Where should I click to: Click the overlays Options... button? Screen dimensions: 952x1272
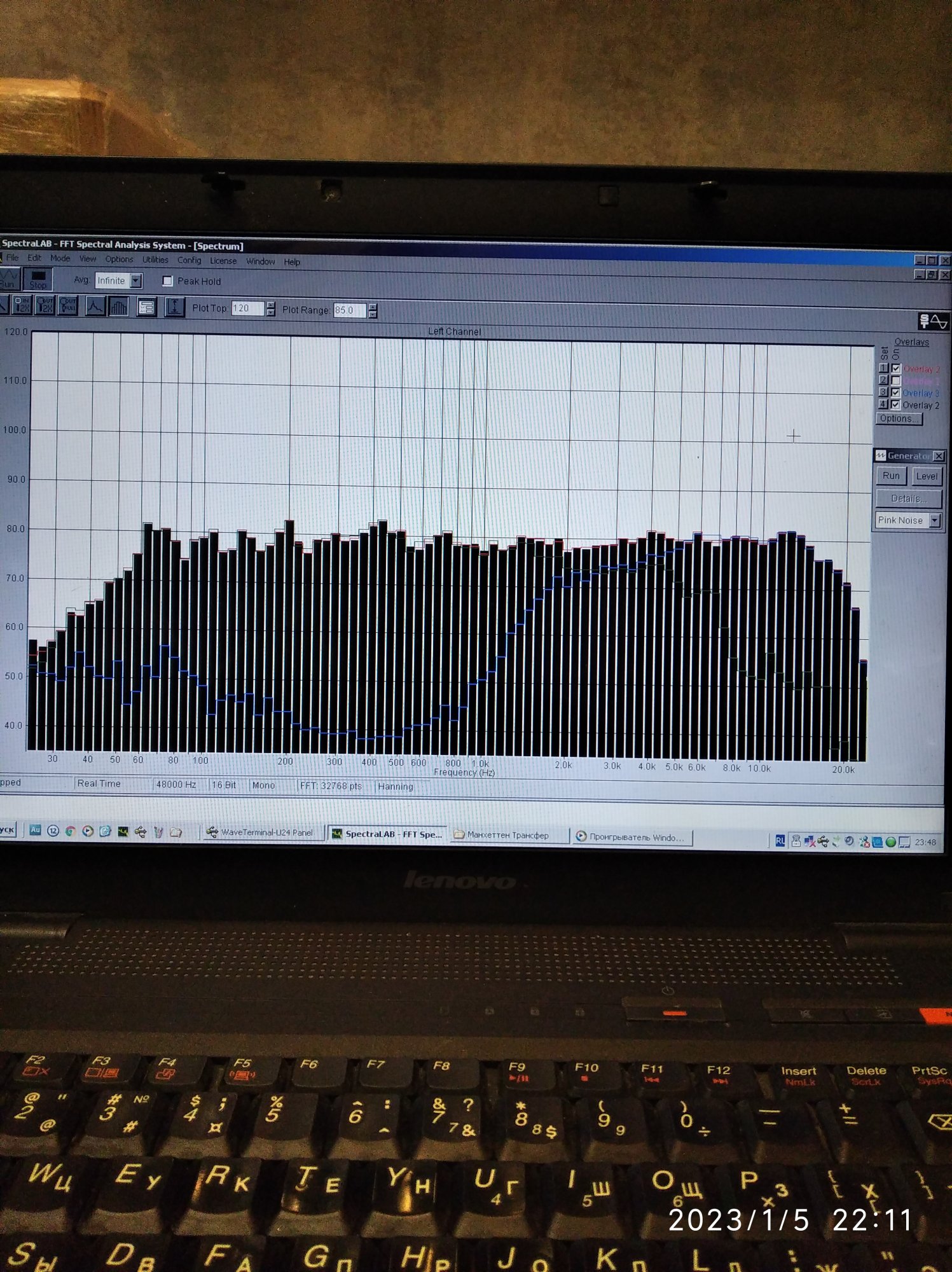click(x=899, y=418)
